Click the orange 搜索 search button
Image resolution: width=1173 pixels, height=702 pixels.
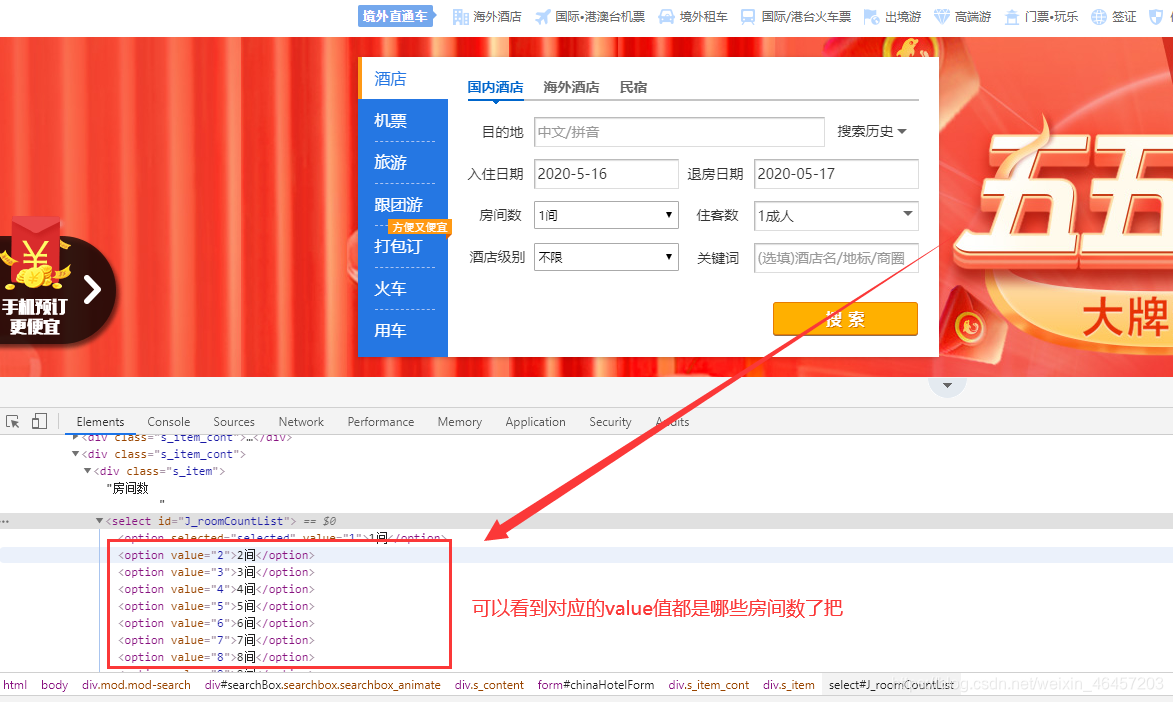[x=845, y=318]
